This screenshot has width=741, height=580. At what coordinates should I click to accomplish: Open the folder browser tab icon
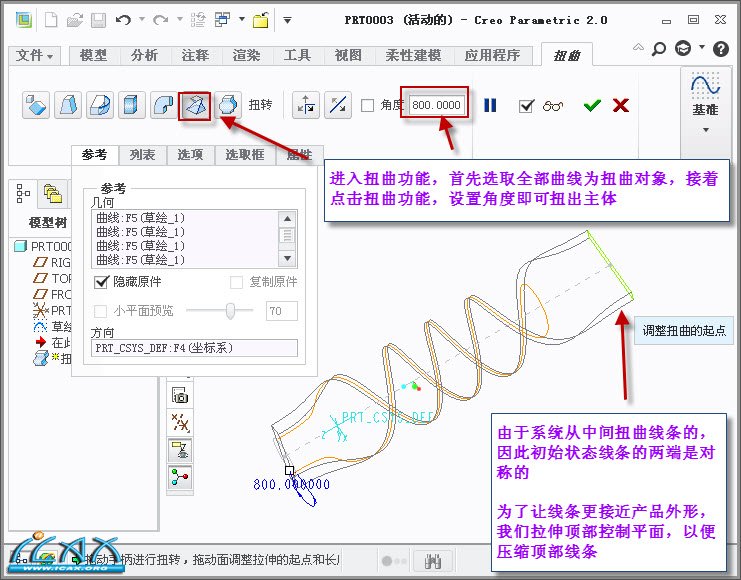tap(52, 193)
